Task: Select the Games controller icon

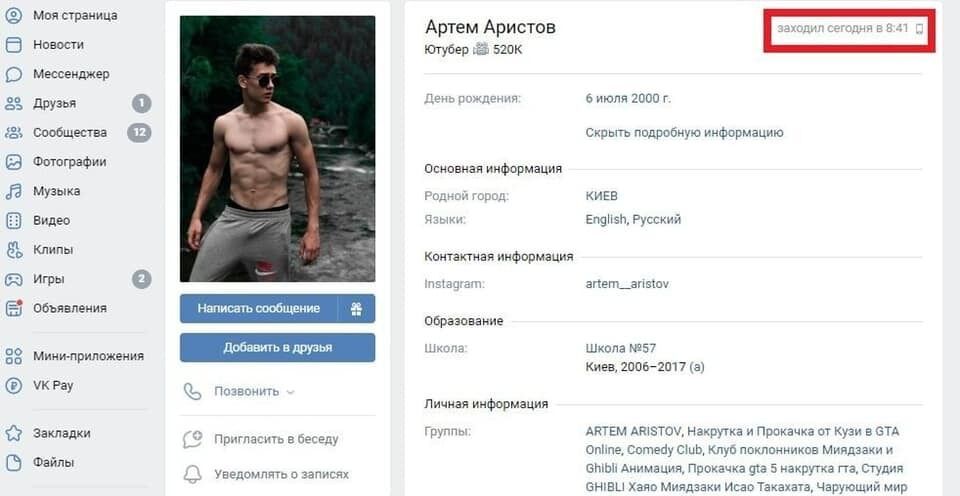Action: coord(13,279)
